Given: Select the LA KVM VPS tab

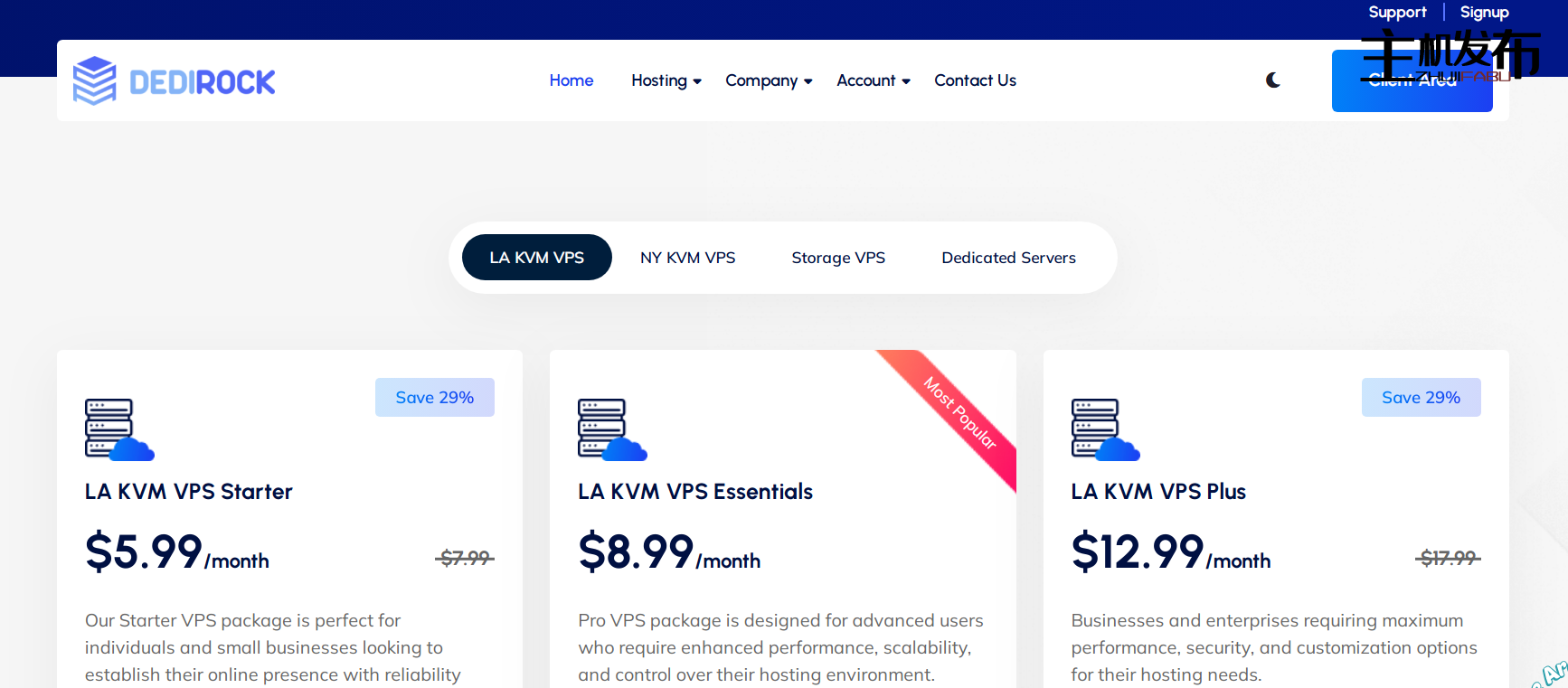Looking at the screenshot, I should (x=536, y=258).
